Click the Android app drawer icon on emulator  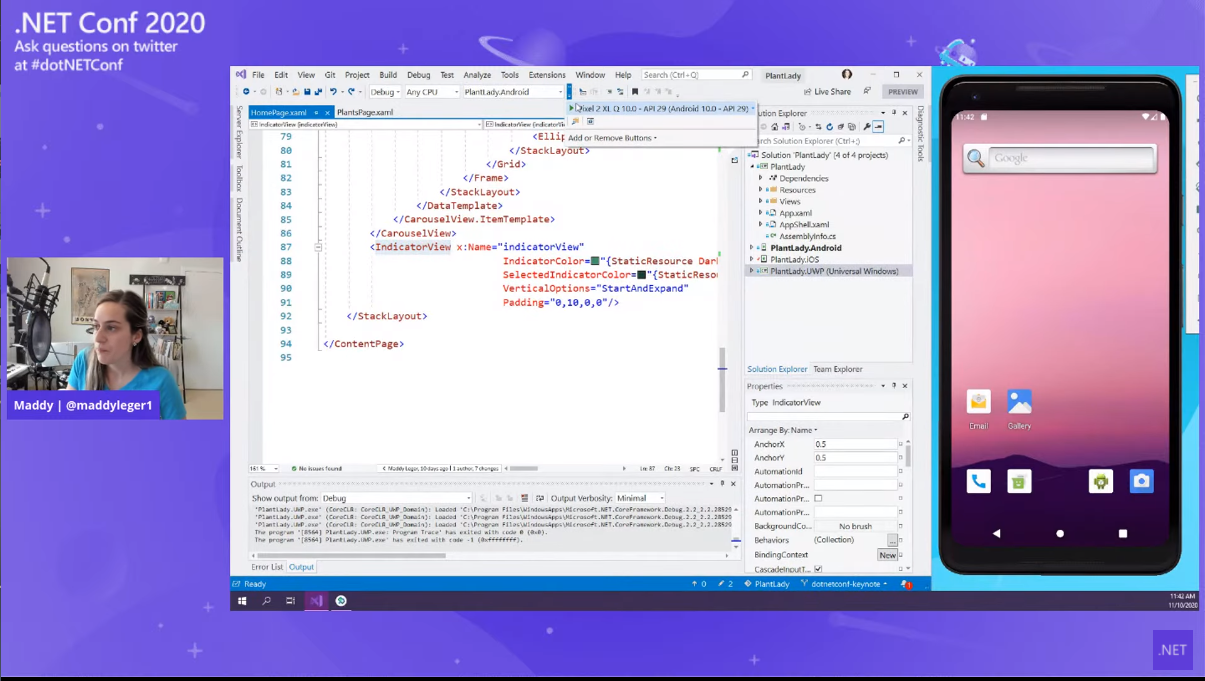point(1100,481)
